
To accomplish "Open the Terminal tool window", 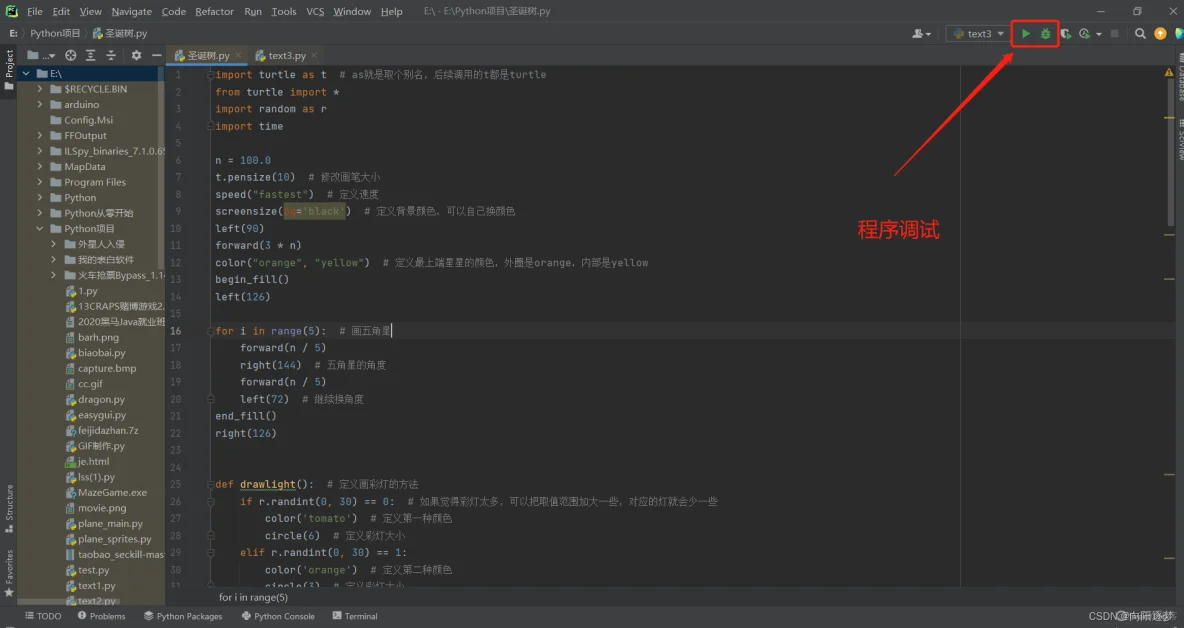I will 355,616.
